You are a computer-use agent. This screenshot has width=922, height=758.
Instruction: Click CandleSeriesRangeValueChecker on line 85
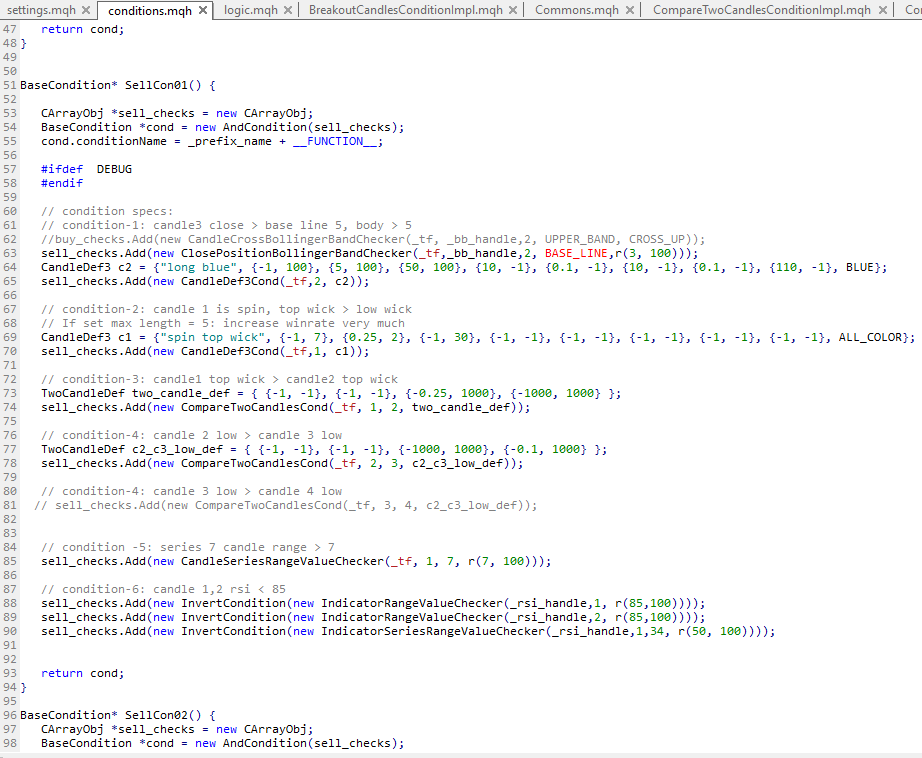tap(282, 562)
